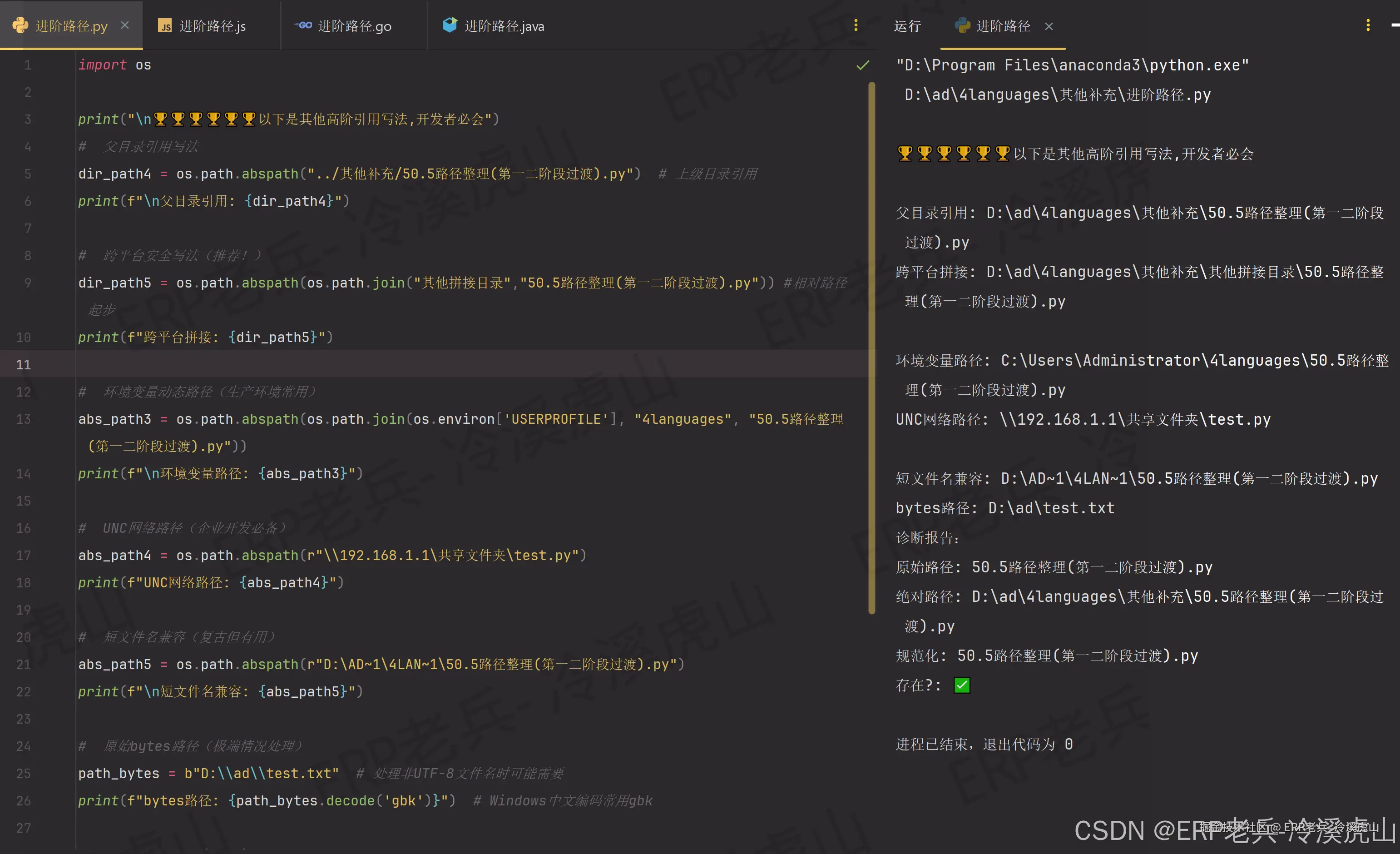Click line number 27 in the gutter

click(23, 828)
